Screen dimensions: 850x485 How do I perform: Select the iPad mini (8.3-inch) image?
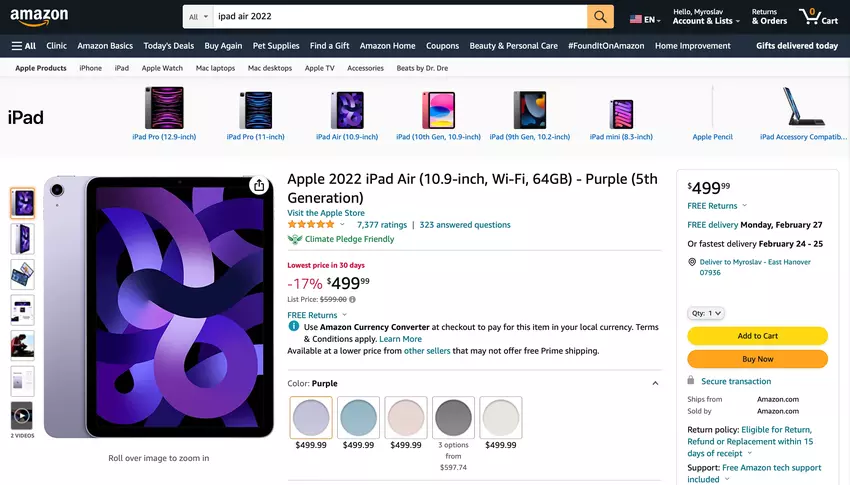[621, 113]
